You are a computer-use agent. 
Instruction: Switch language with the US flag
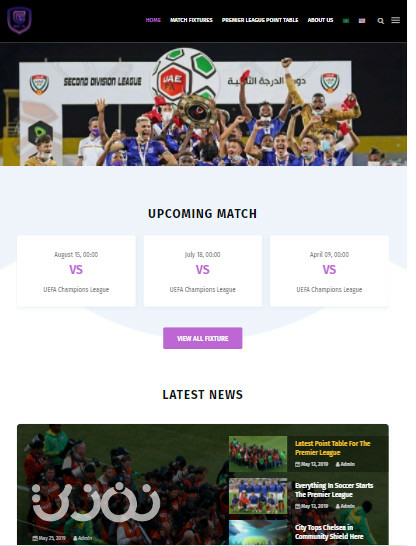point(362,21)
